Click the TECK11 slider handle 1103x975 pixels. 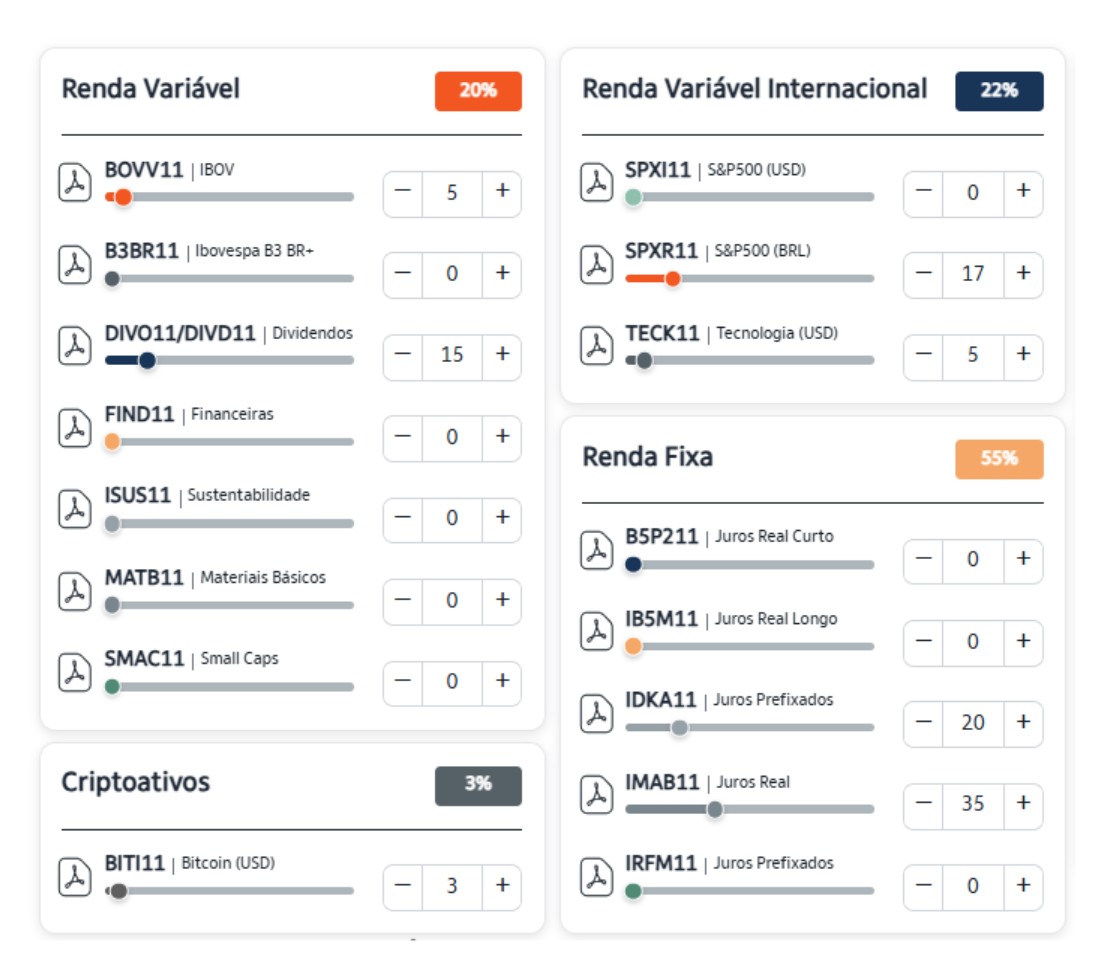pos(644,361)
